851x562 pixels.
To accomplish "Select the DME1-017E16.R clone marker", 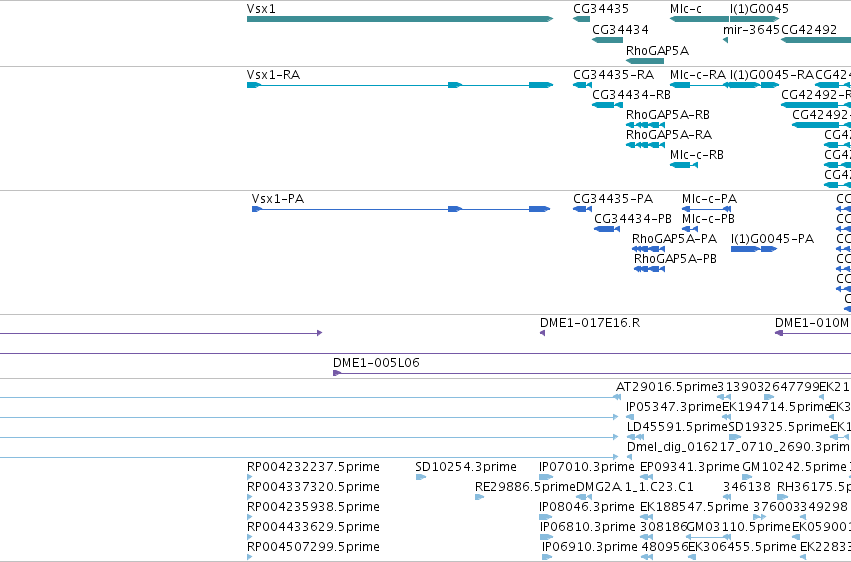I will click(x=542, y=333).
